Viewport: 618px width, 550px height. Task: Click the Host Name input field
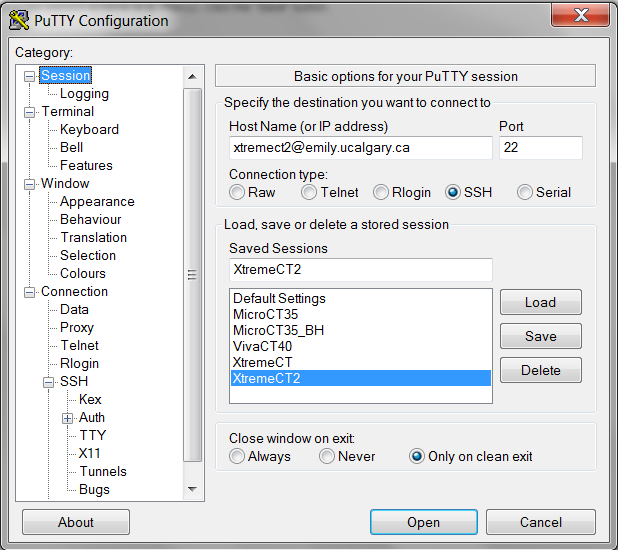(x=361, y=148)
